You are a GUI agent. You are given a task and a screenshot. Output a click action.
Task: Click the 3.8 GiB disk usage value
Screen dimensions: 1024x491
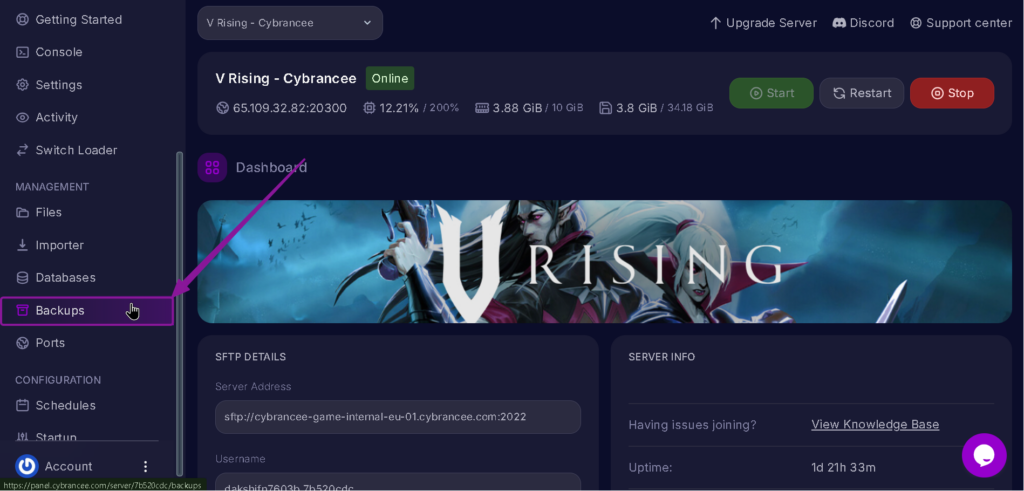637,108
